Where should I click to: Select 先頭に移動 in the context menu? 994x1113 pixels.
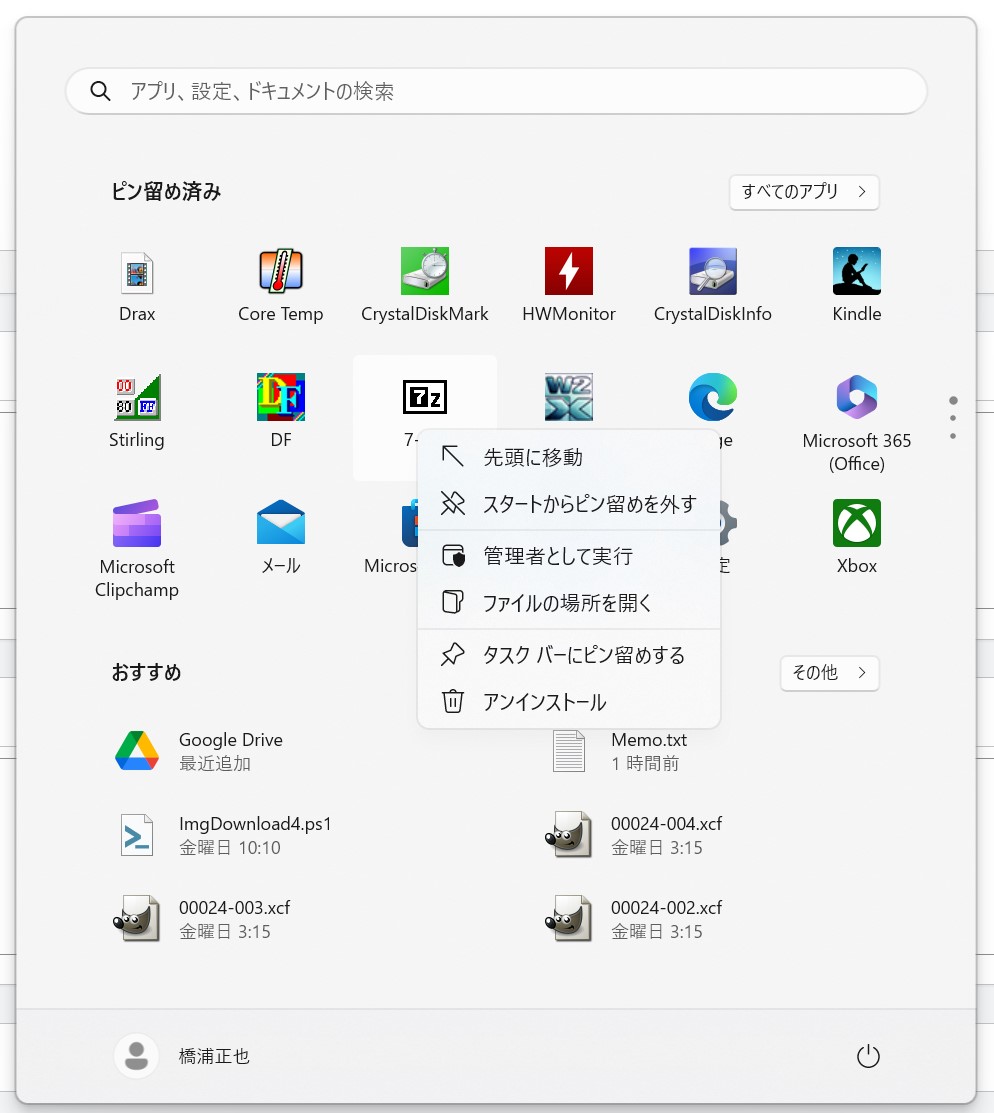tap(569, 457)
